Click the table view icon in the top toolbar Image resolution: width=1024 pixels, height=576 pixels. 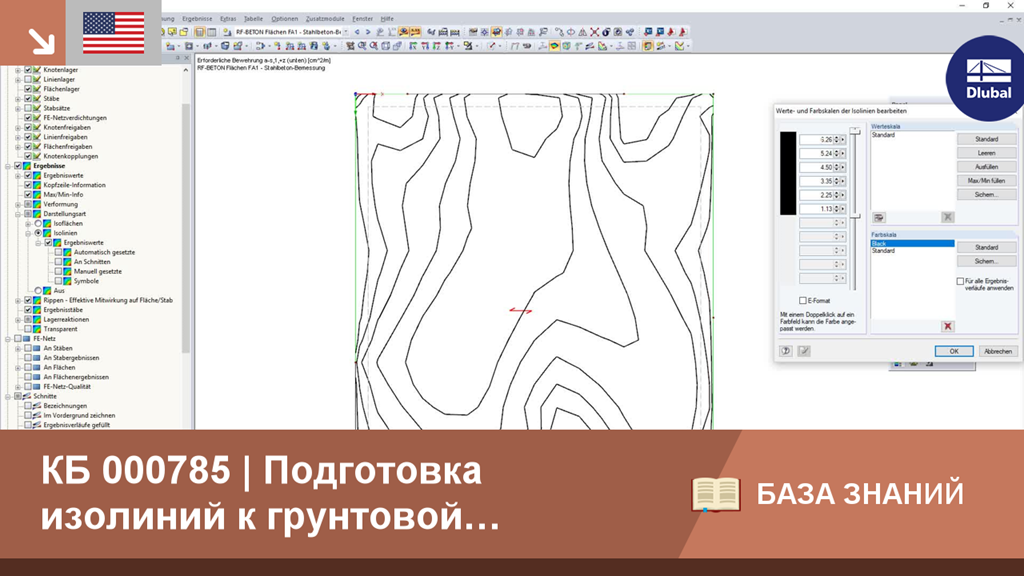click(x=212, y=31)
